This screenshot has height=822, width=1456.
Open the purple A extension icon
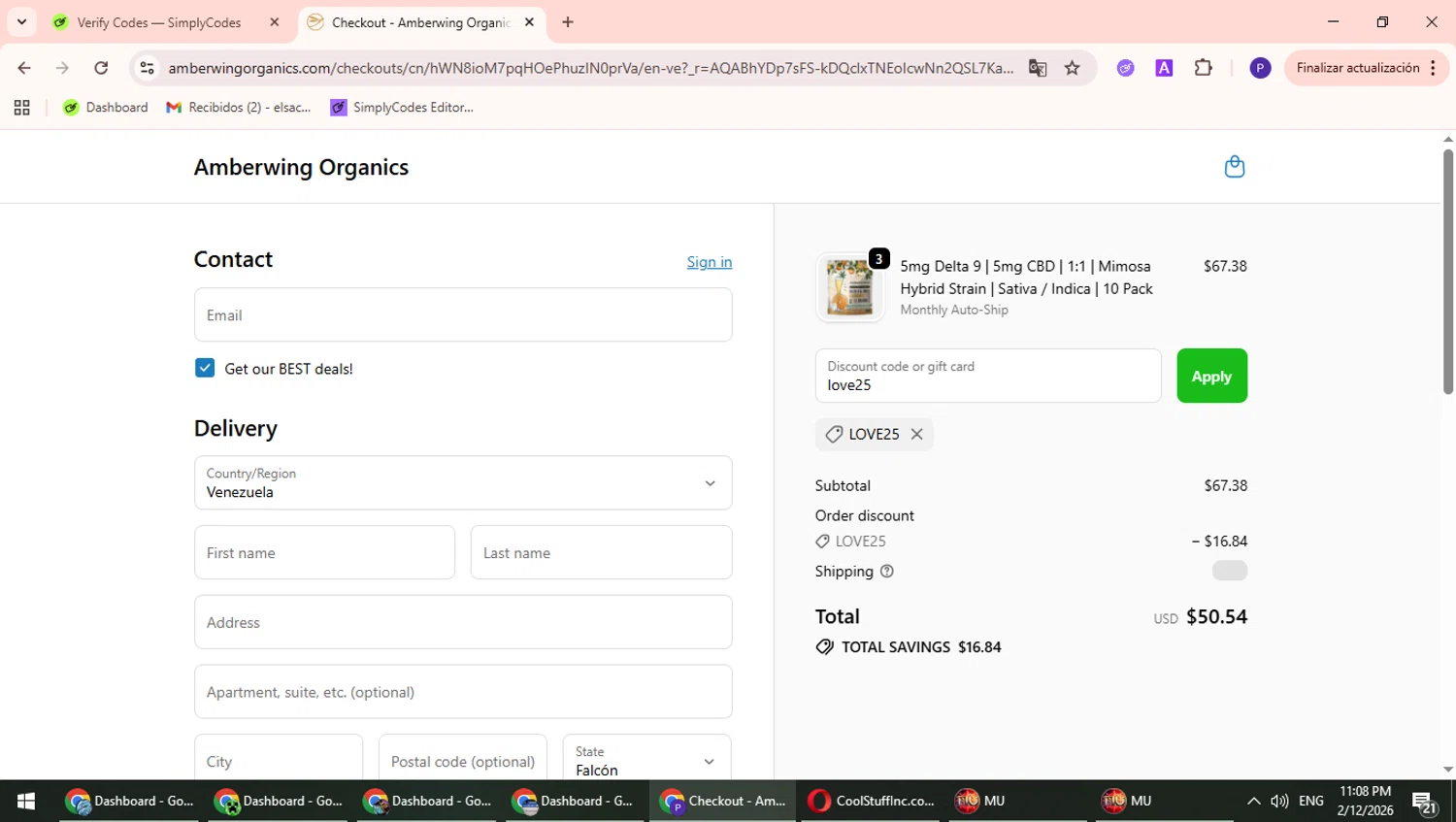(x=1164, y=68)
